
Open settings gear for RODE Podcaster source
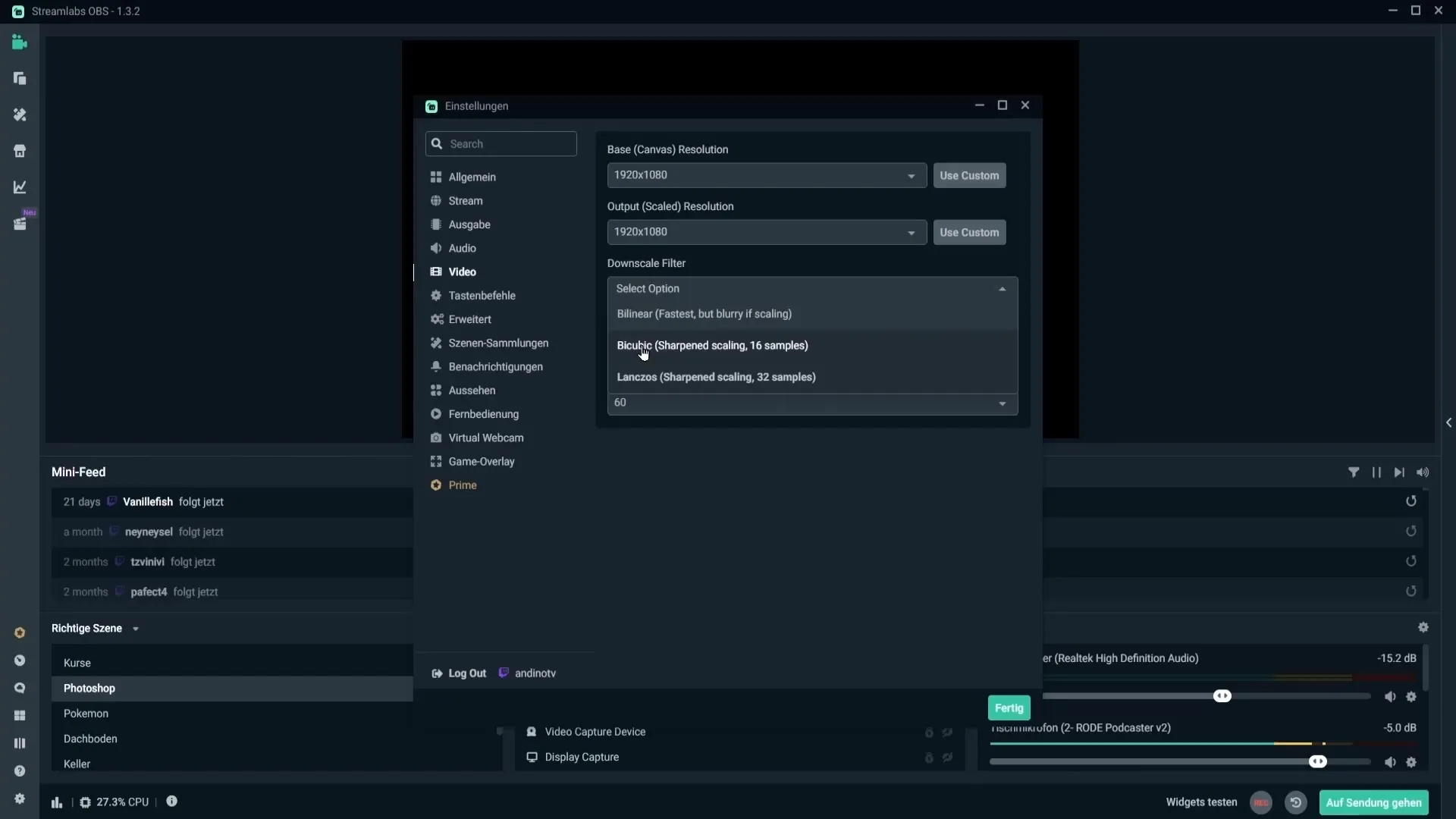[1411, 763]
